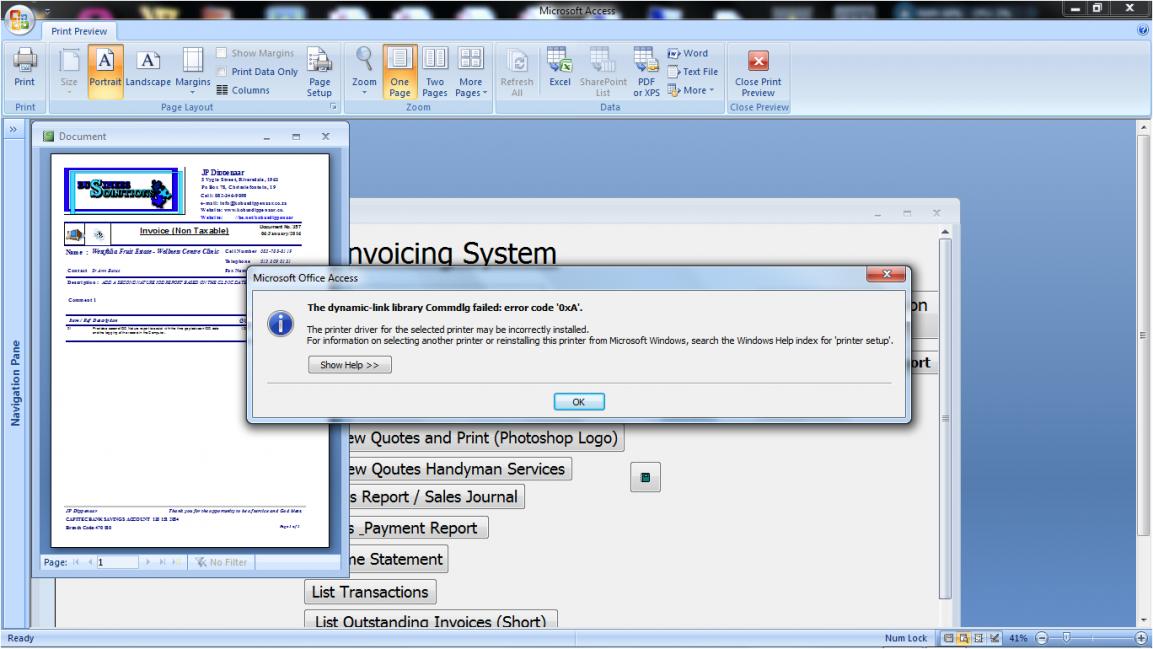The height and width of the screenshot is (649, 1153).
Task: Click the Payment Report button
Action: pos(417,528)
